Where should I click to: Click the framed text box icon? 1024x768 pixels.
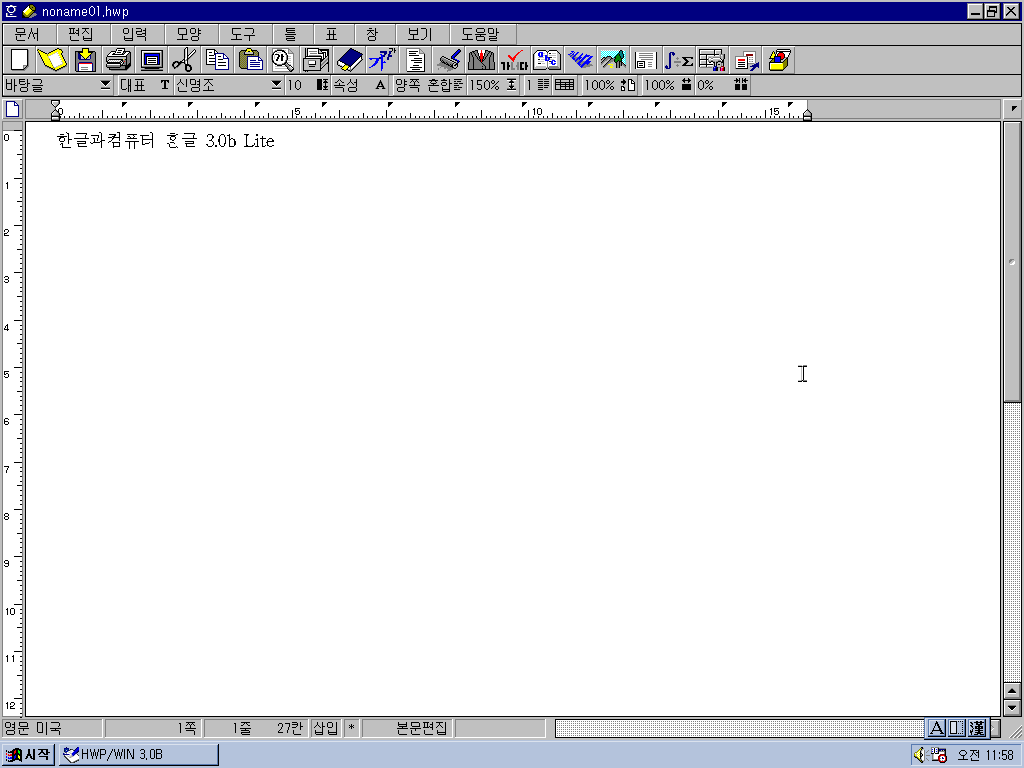pyautogui.click(x=646, y=60)
